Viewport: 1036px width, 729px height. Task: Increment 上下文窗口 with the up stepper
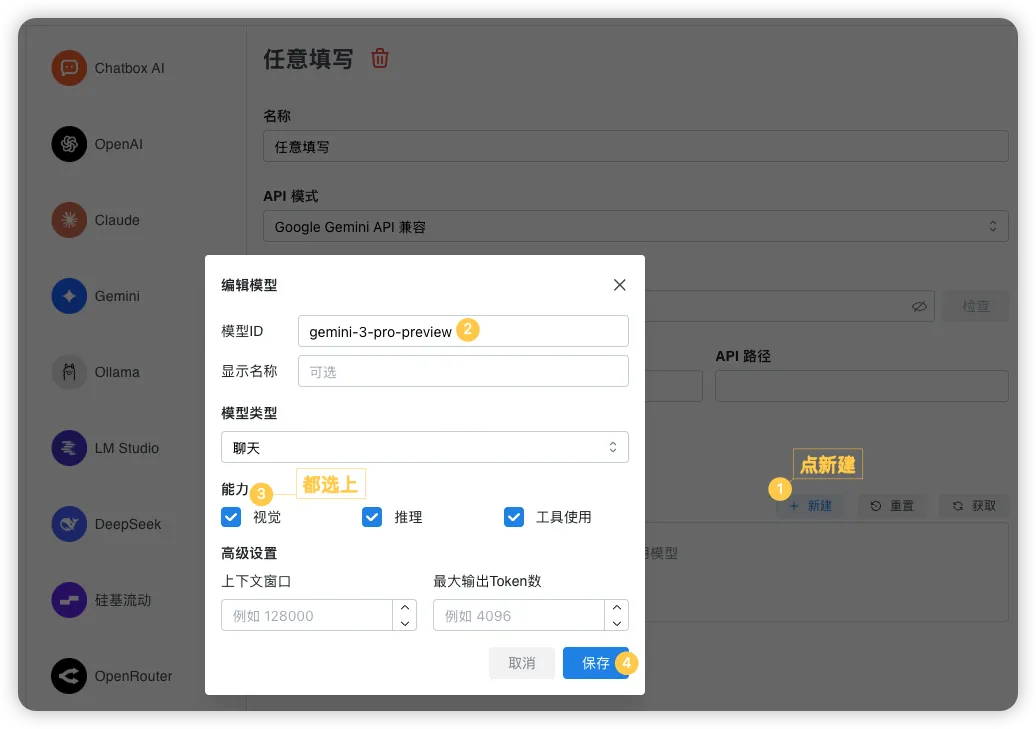pyautogui.click(x=404, y=608)
